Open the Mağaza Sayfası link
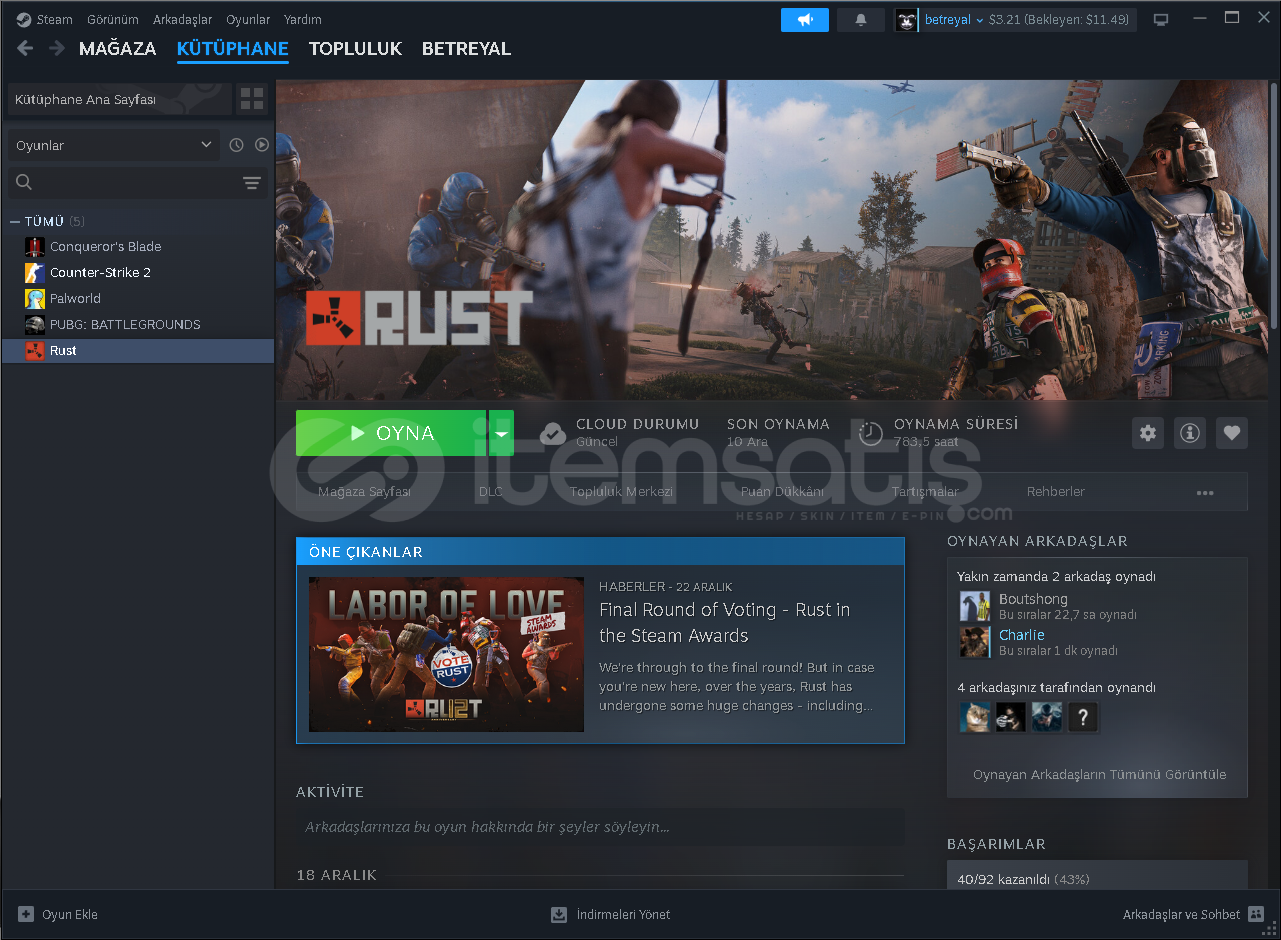1281x940 pixels. 364,492
